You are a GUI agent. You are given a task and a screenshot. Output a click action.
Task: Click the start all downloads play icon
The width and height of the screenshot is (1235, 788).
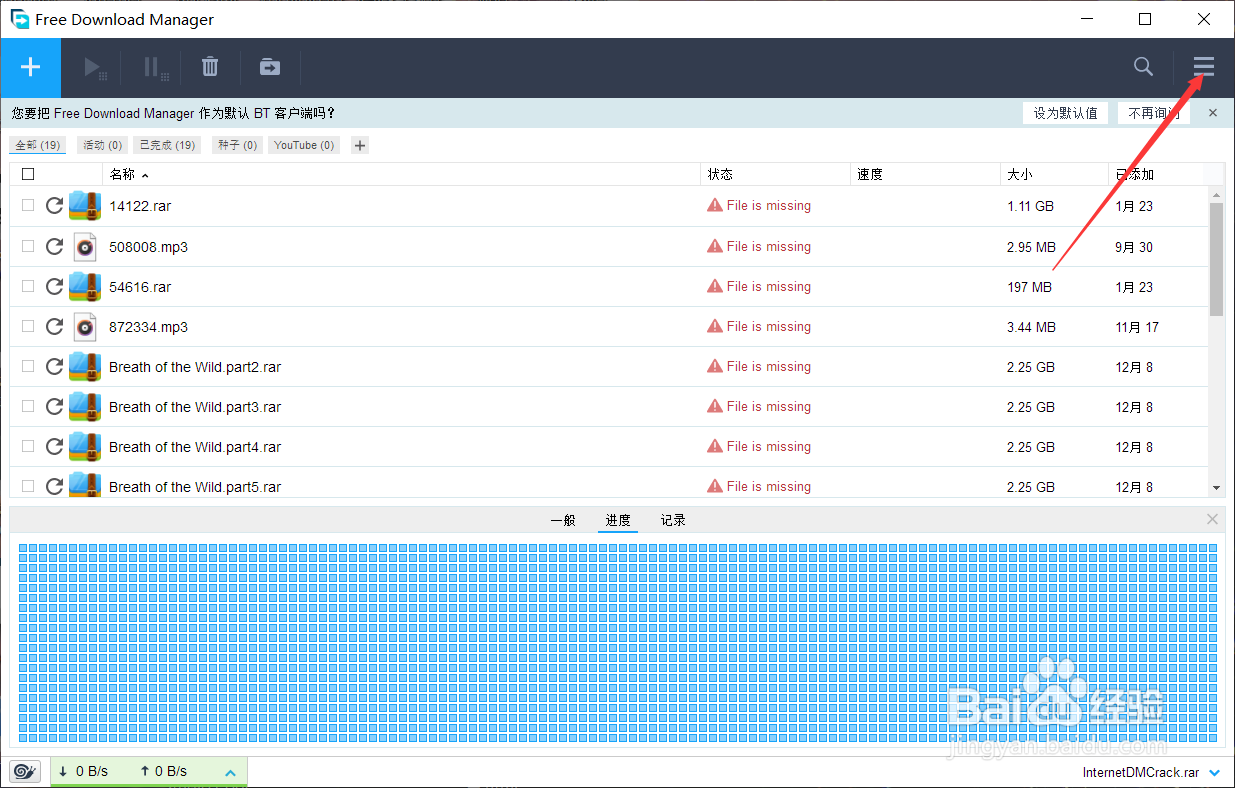95,68
